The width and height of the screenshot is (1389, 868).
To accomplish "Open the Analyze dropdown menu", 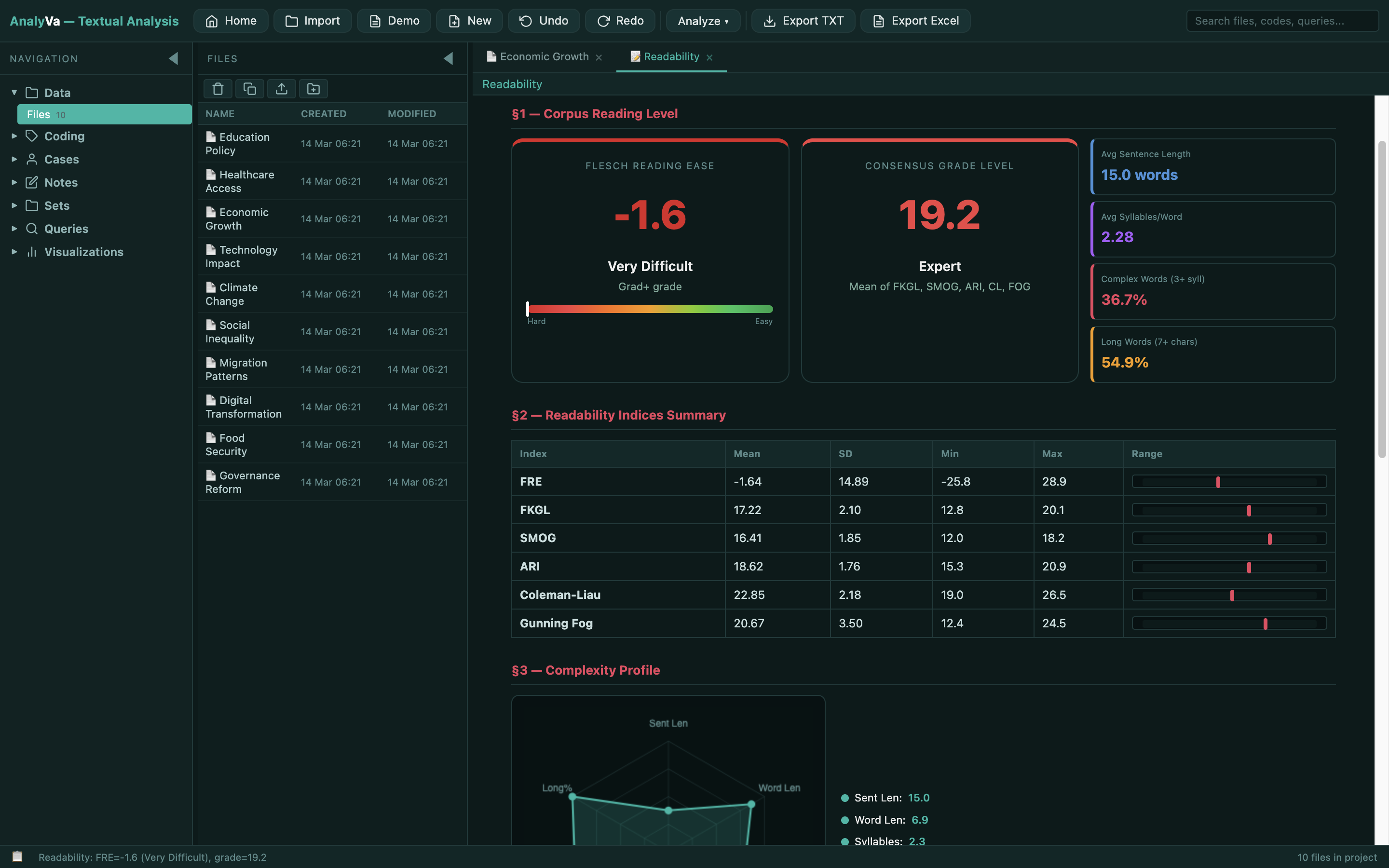I will [703, 21].
